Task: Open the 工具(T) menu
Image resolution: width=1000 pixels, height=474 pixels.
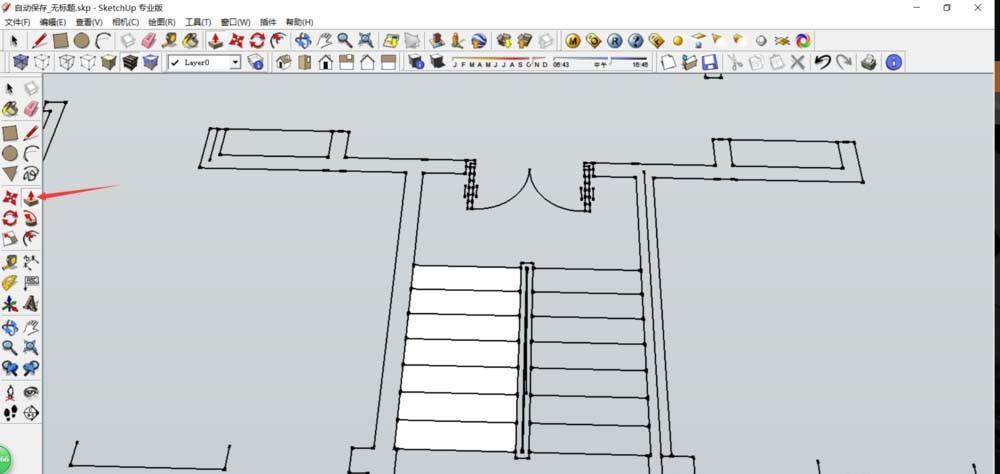Action: click(198, 22)
